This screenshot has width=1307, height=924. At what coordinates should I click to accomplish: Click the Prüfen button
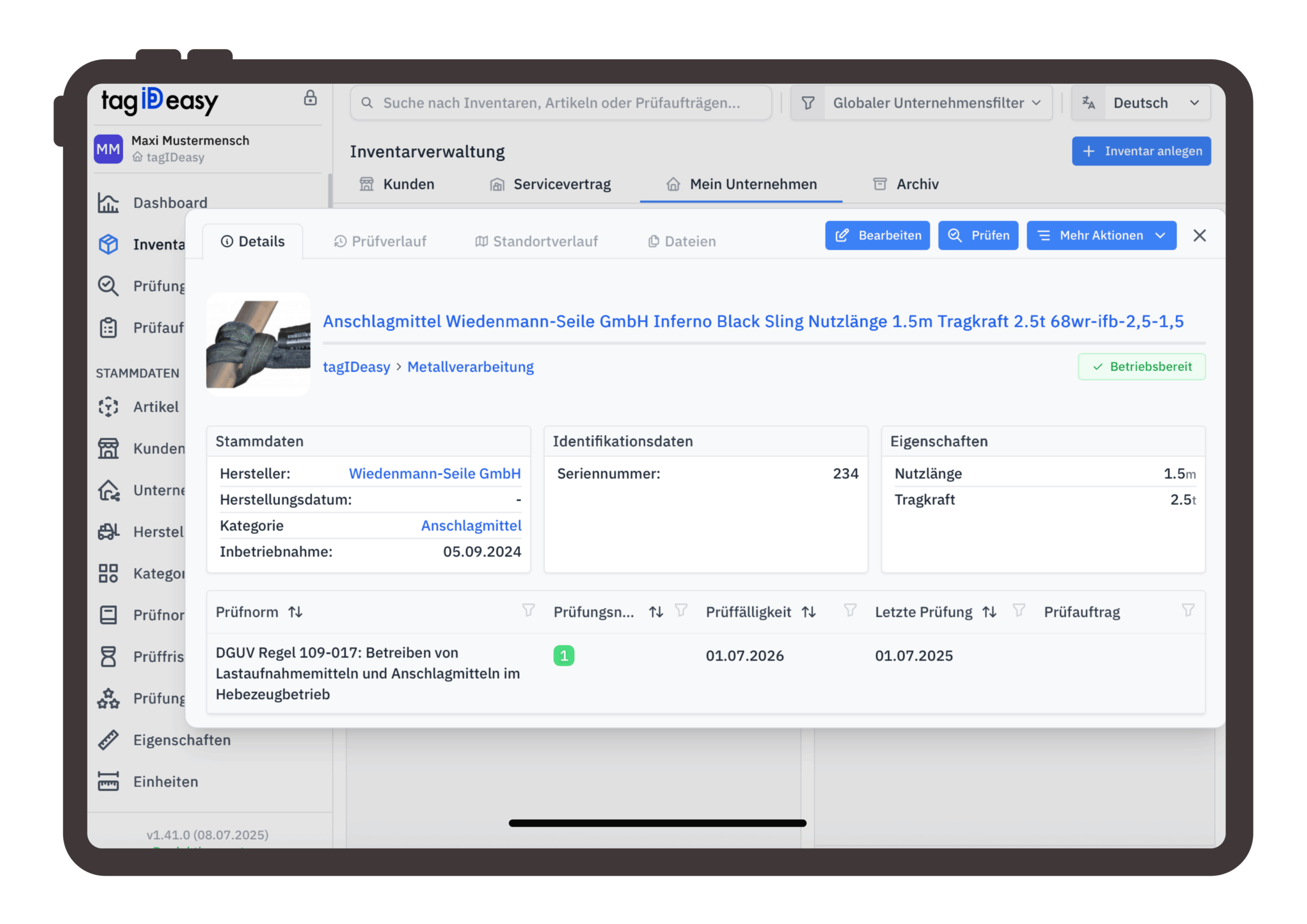(x=978, y=235)
